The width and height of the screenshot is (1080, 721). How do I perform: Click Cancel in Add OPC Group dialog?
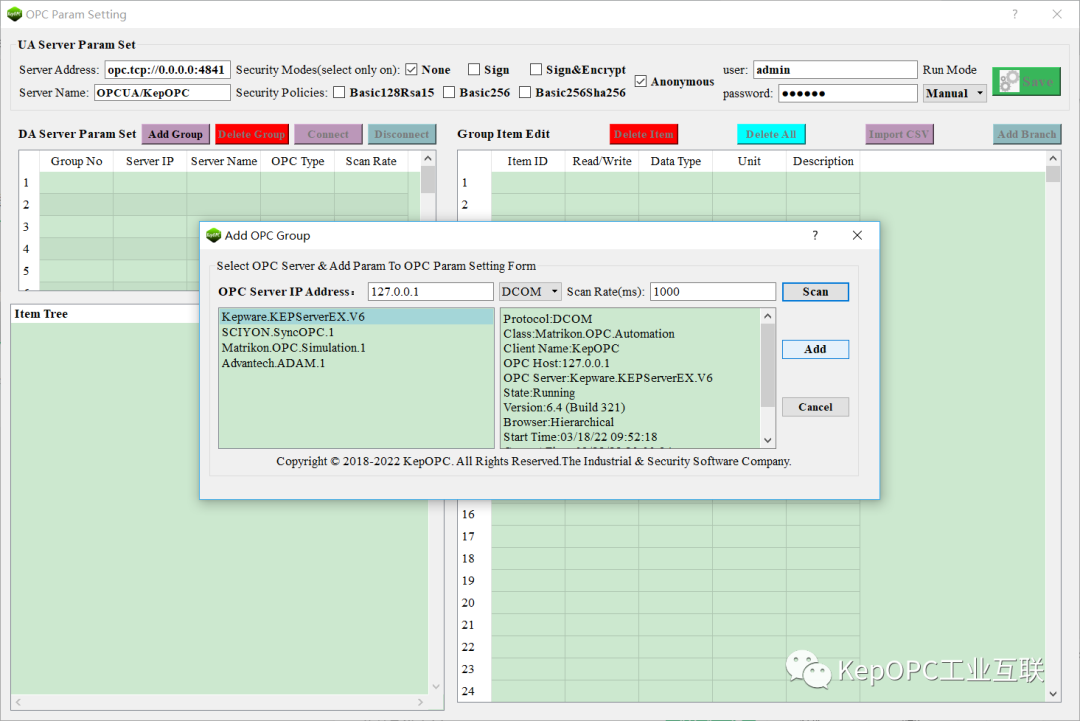pos(816,407)
